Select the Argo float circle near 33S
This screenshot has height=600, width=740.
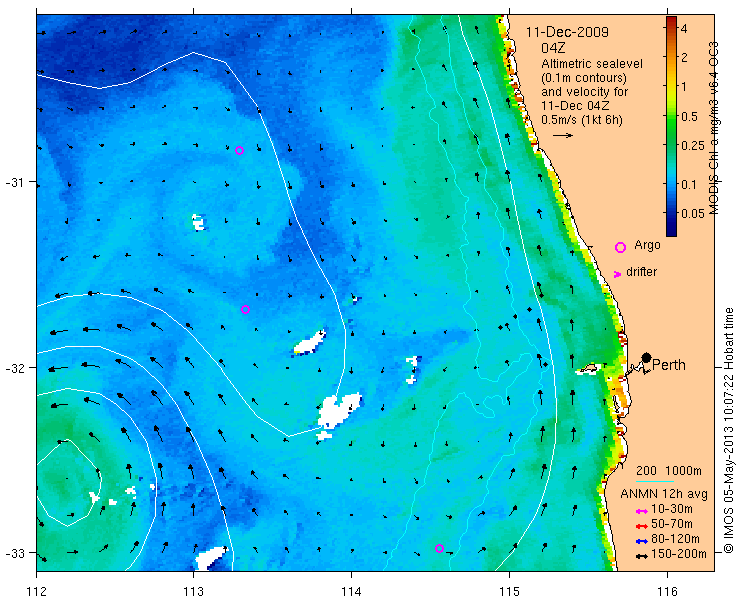point(439,548)
